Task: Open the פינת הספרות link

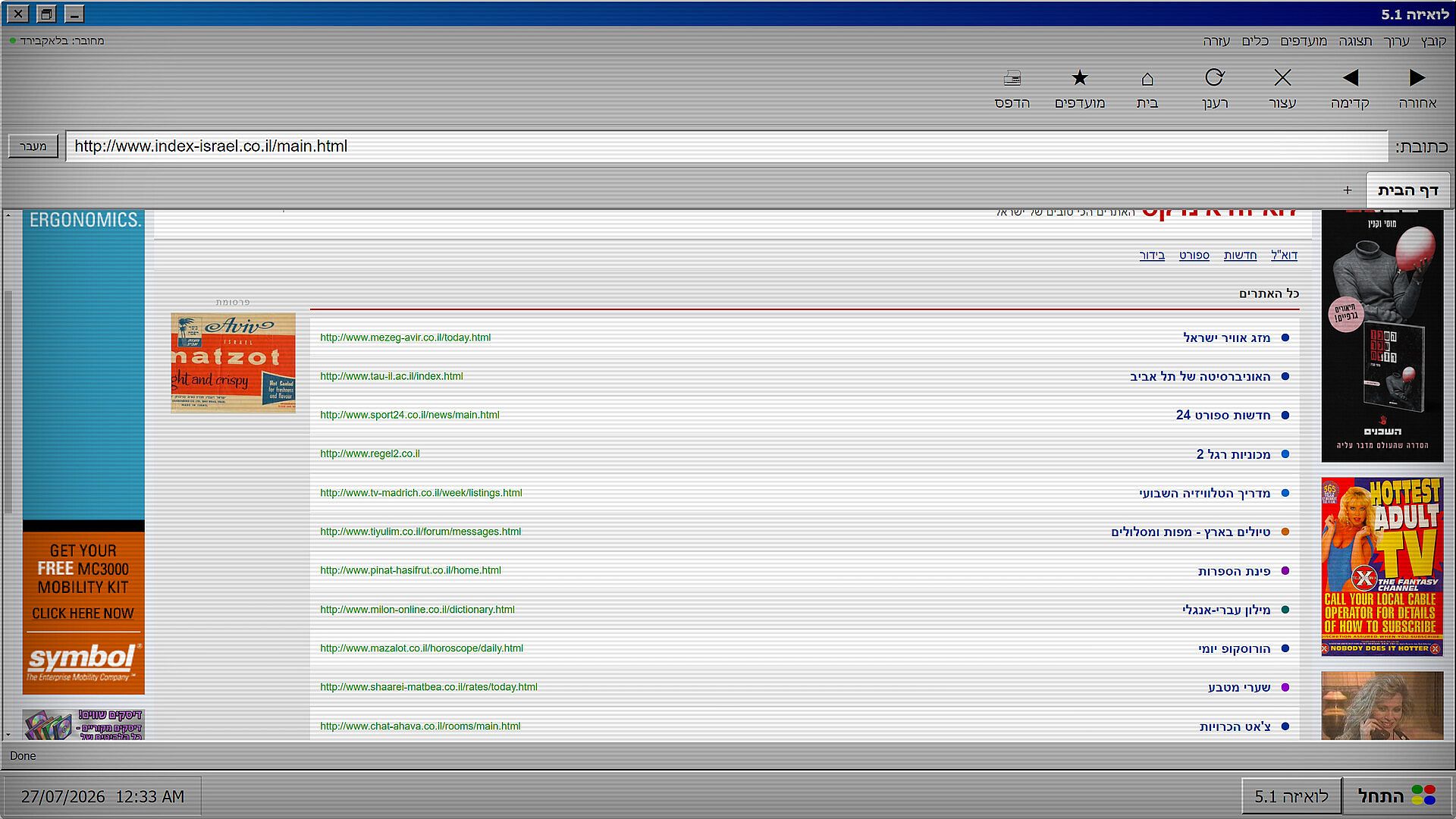Action: 1234,571
